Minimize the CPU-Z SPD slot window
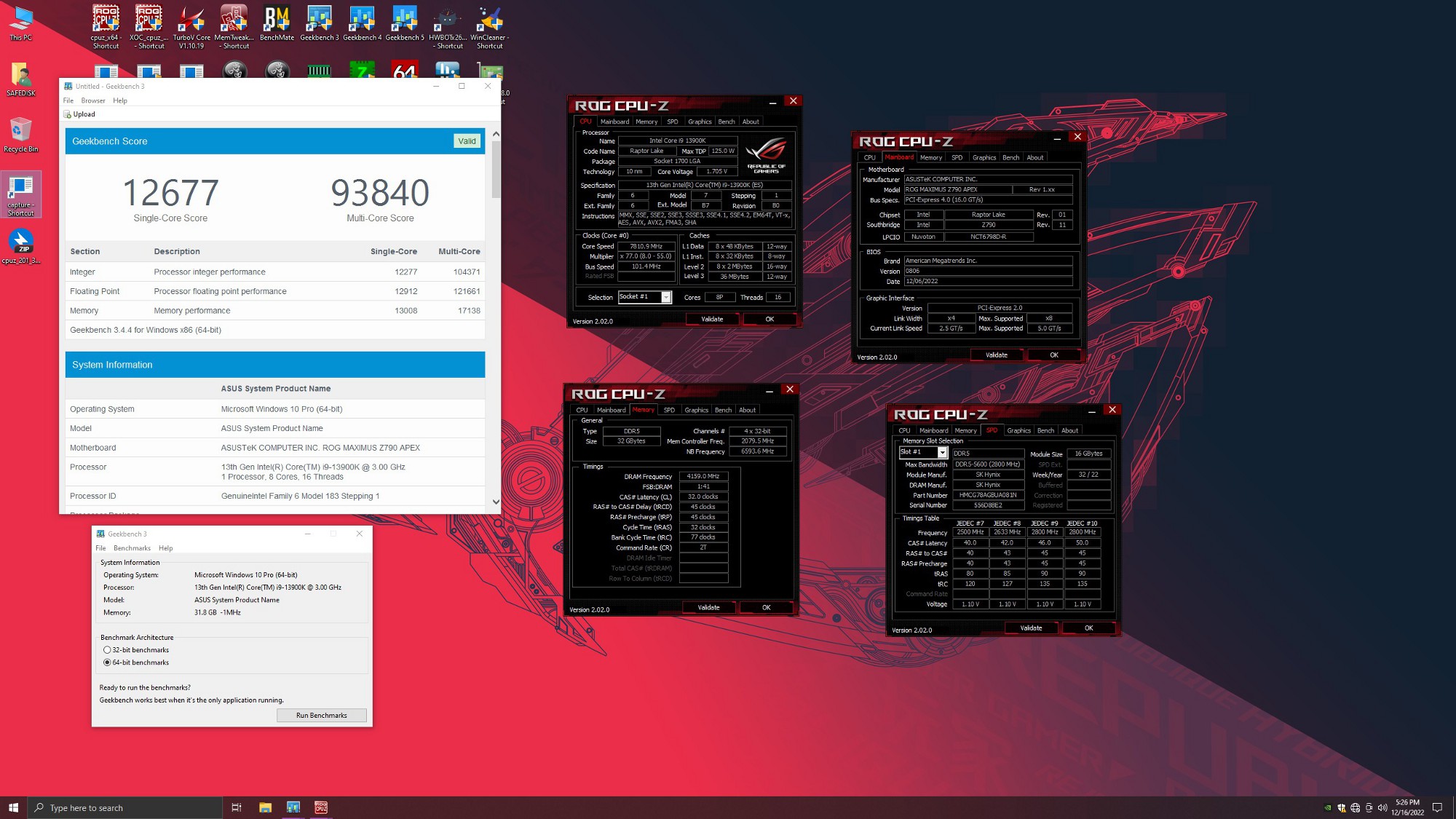 (1092, 411)
